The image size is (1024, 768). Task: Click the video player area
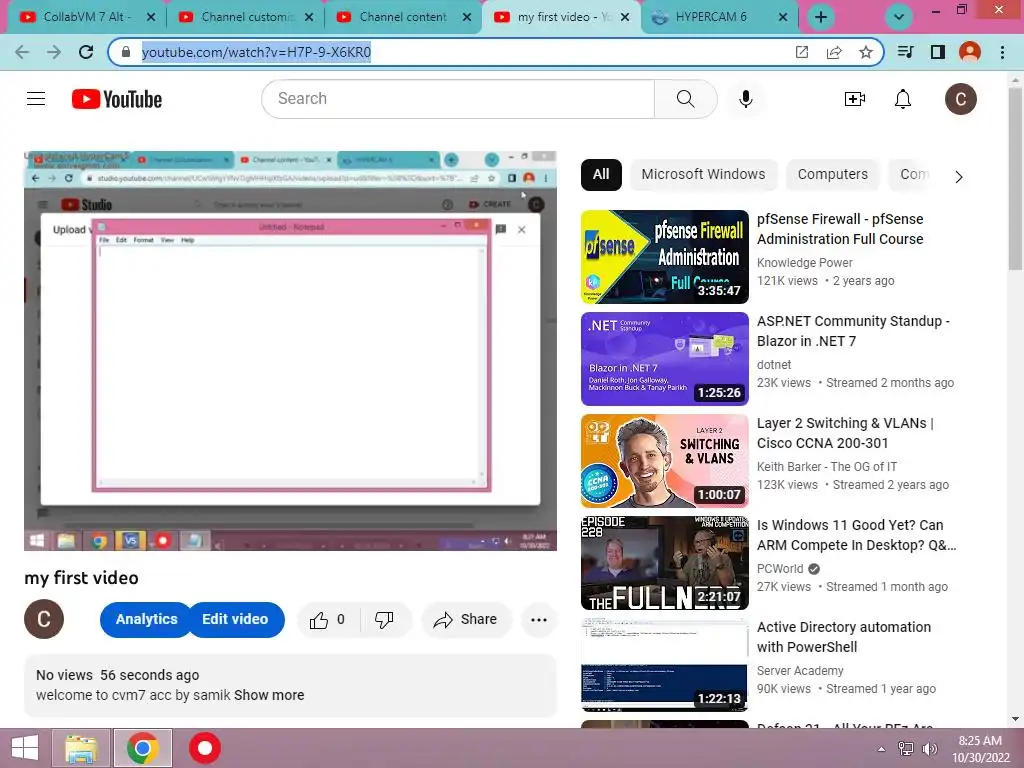tap(291, 351)
